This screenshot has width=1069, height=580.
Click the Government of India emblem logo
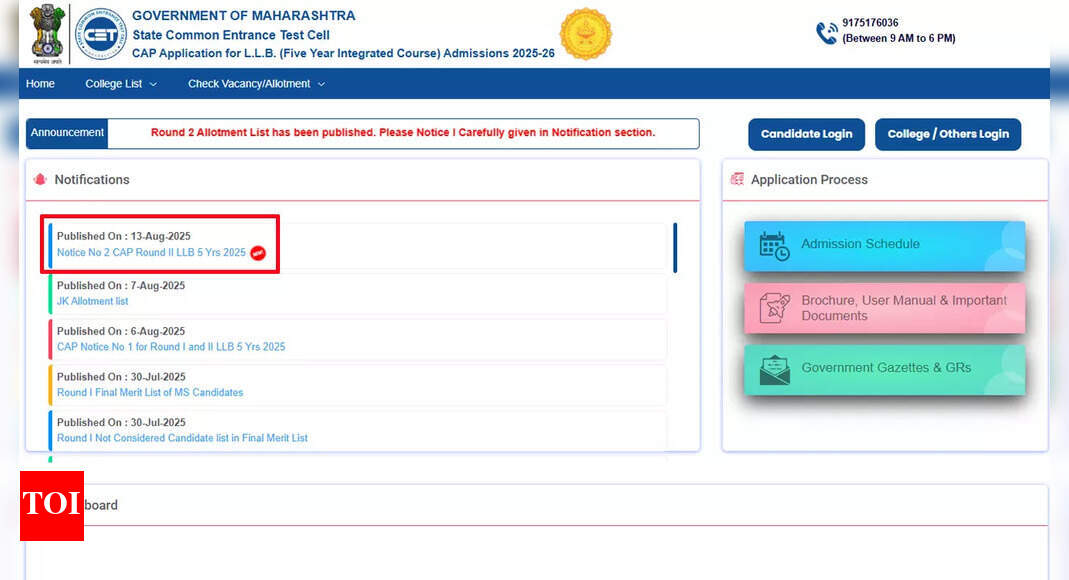[x=47, y=32]
